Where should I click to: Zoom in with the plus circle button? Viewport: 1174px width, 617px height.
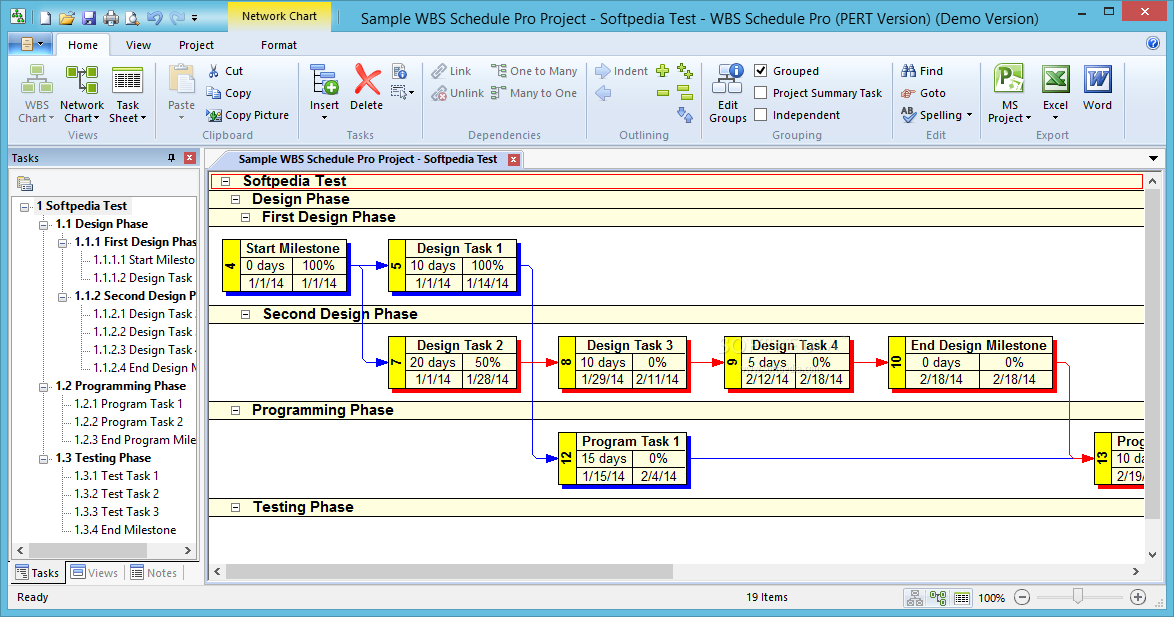[1138, 597]
